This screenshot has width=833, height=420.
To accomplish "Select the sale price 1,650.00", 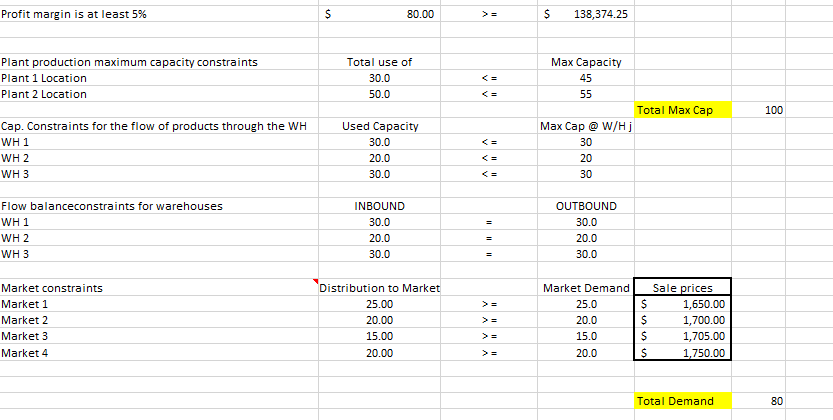I will click(x=683, y=304).
